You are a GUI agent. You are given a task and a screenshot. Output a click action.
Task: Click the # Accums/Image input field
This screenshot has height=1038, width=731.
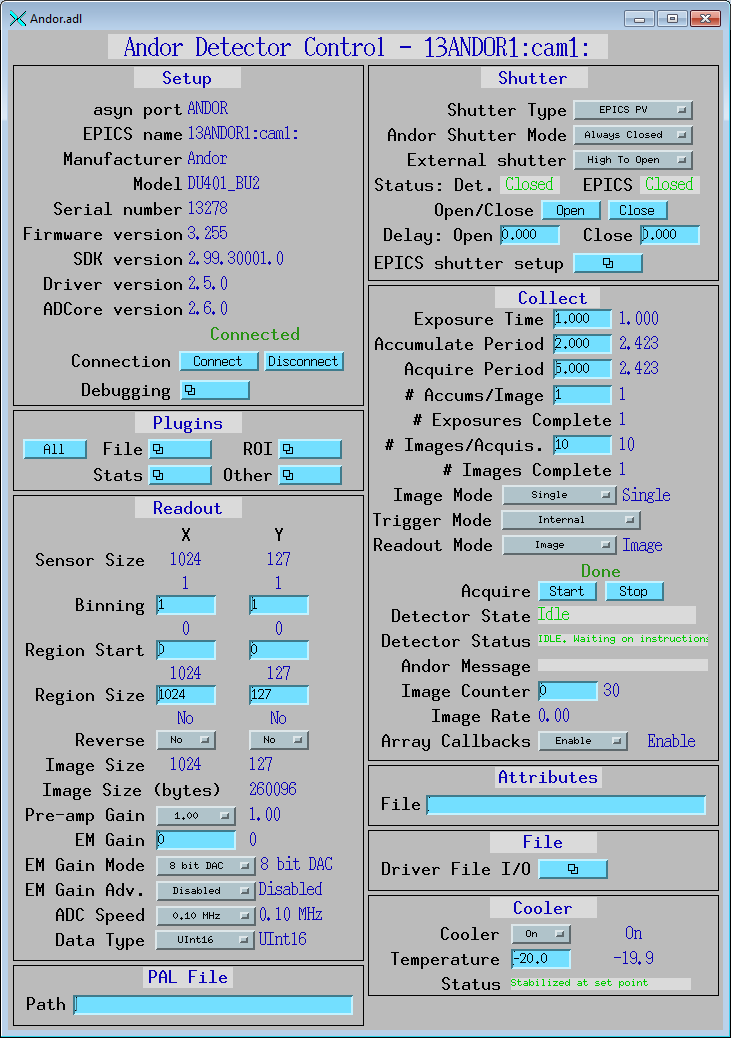[583, 395]
